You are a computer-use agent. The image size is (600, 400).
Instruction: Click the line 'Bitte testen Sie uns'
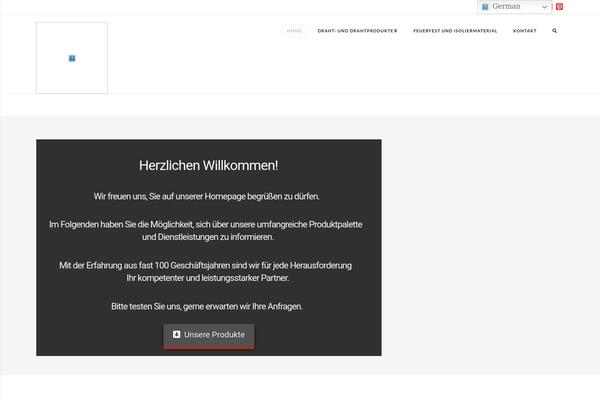point(207,306)
